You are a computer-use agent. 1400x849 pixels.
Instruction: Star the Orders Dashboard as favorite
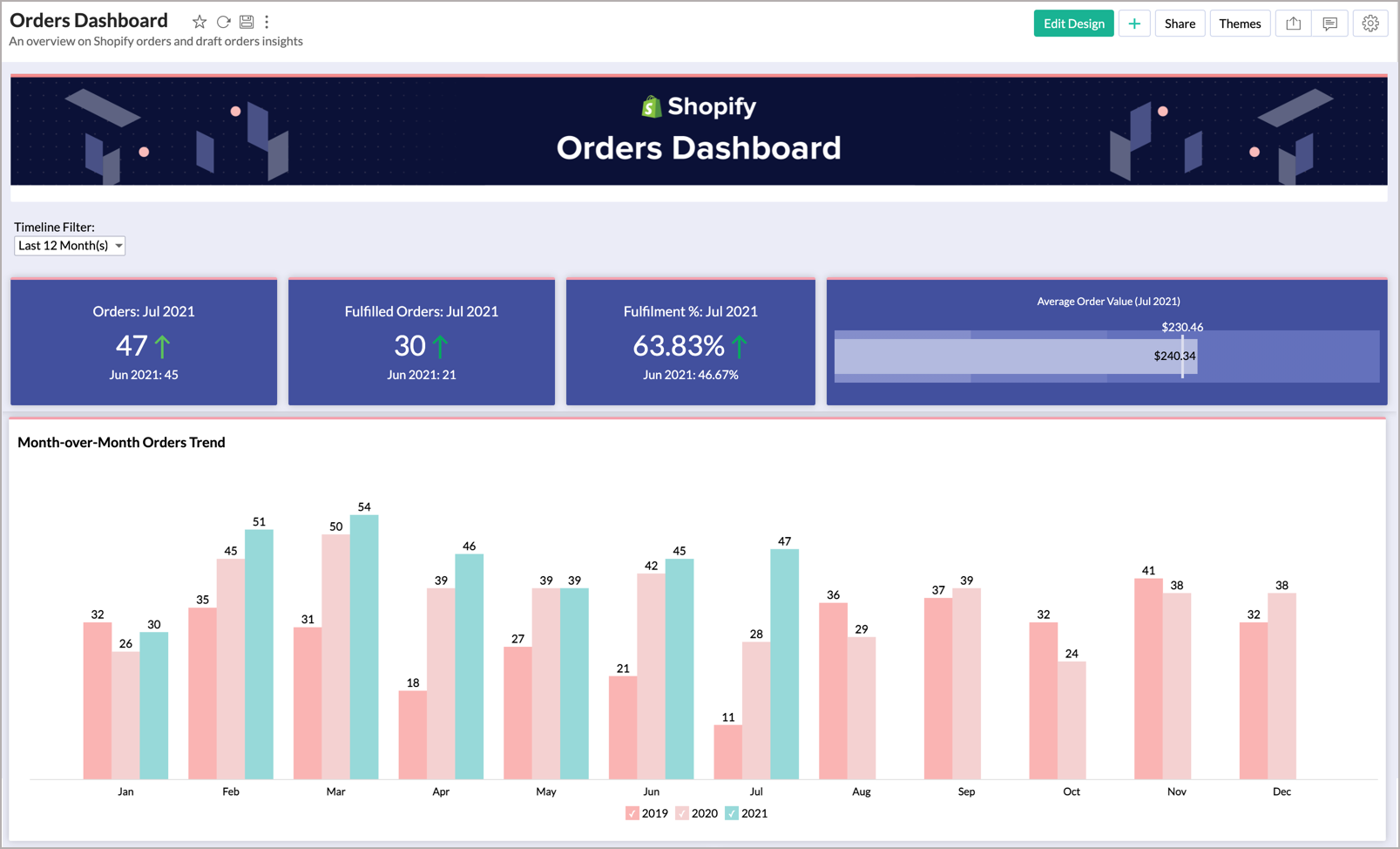[199, 21]
